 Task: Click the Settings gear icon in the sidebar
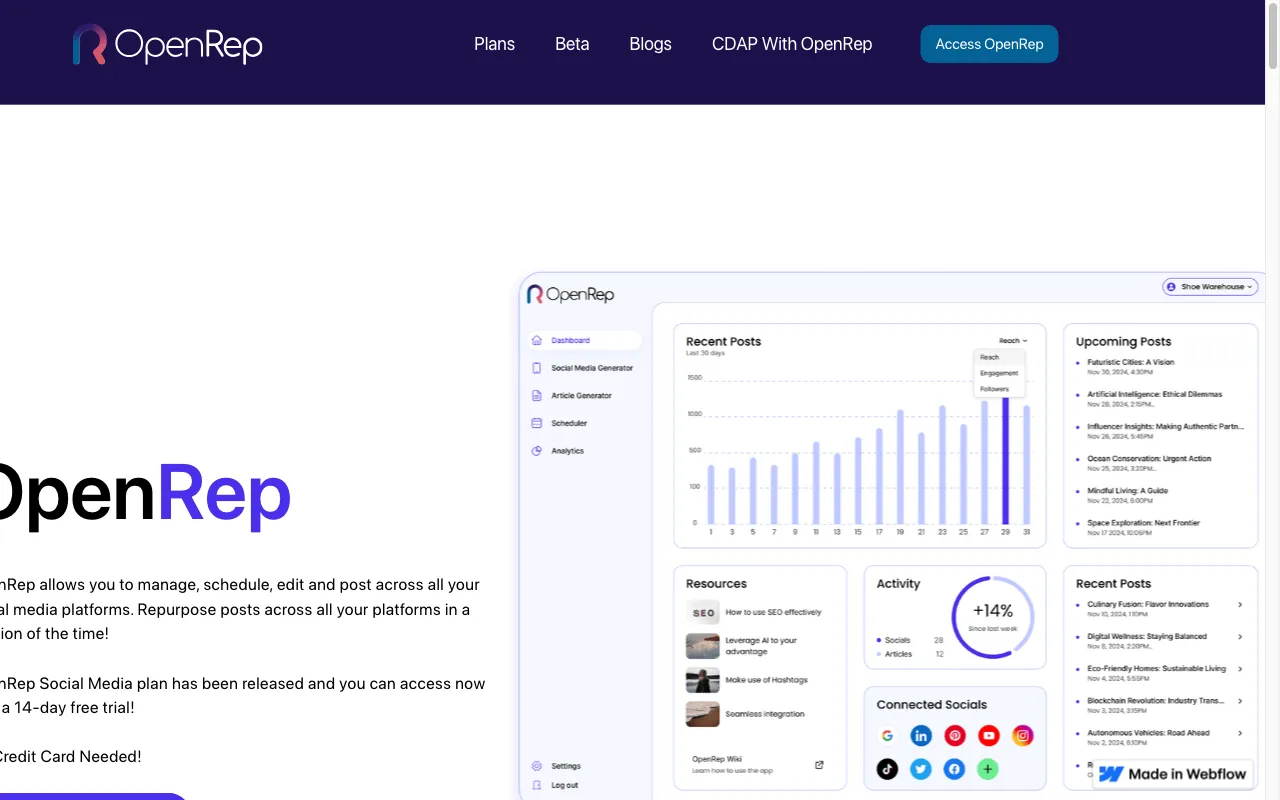point(537,766)
